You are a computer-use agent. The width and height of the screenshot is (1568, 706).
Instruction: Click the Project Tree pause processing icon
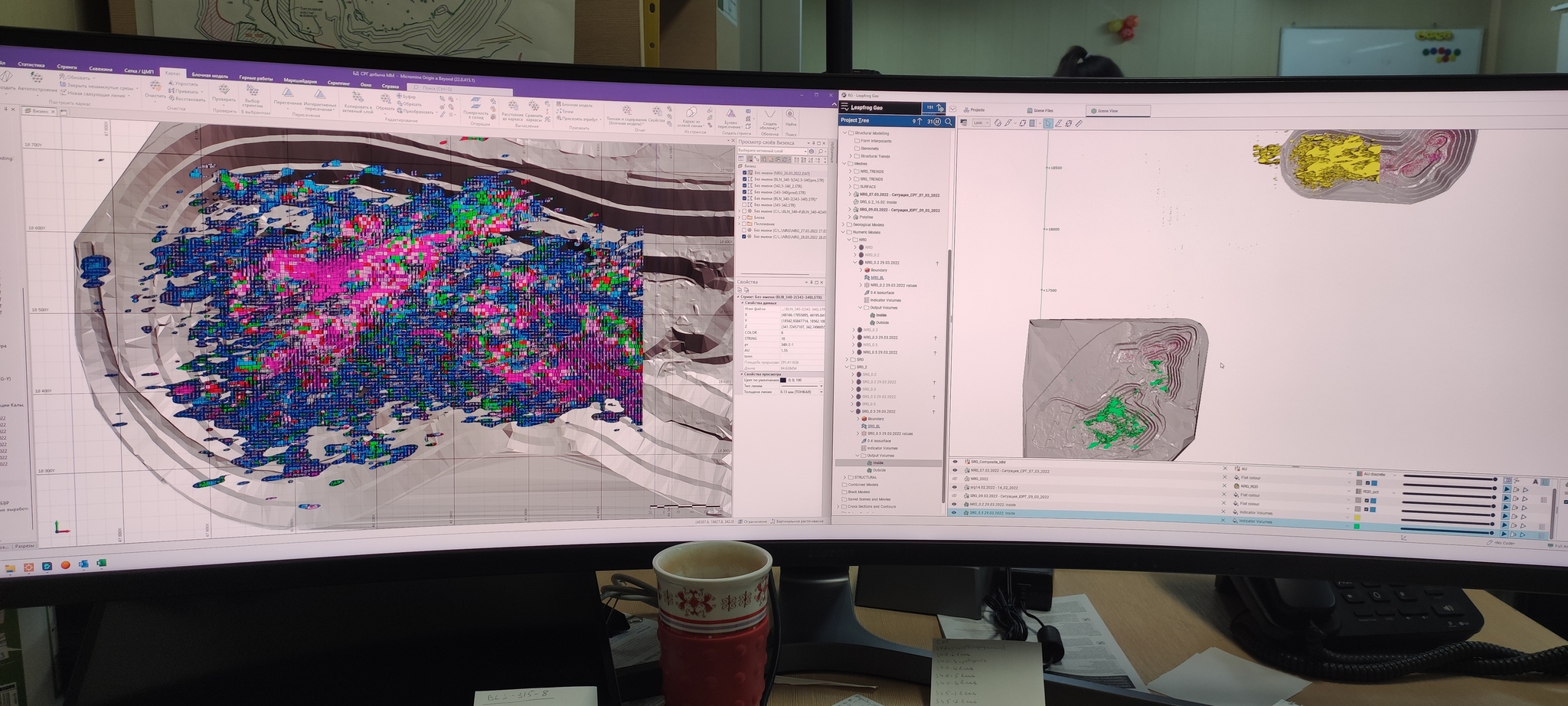[937, 122]
